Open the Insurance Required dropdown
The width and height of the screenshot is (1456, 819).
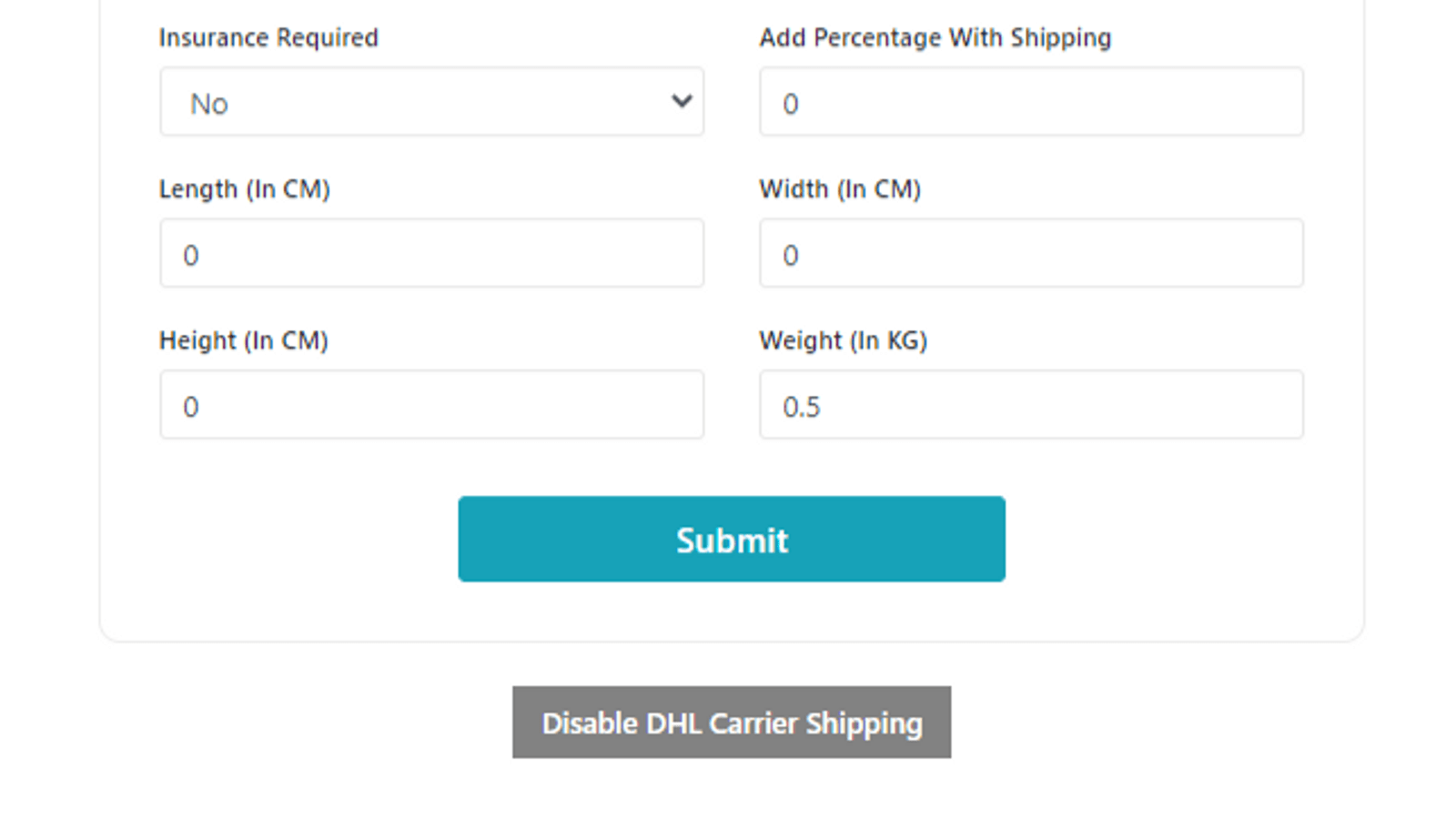[431, 102]
